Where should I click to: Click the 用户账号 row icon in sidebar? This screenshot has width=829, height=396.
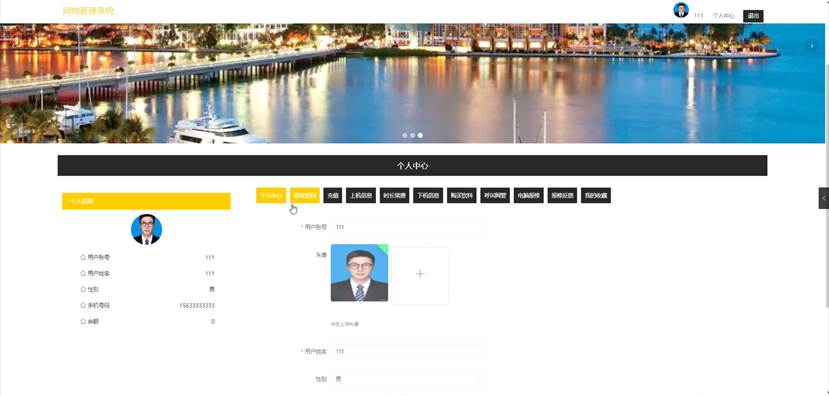[83, 257]
